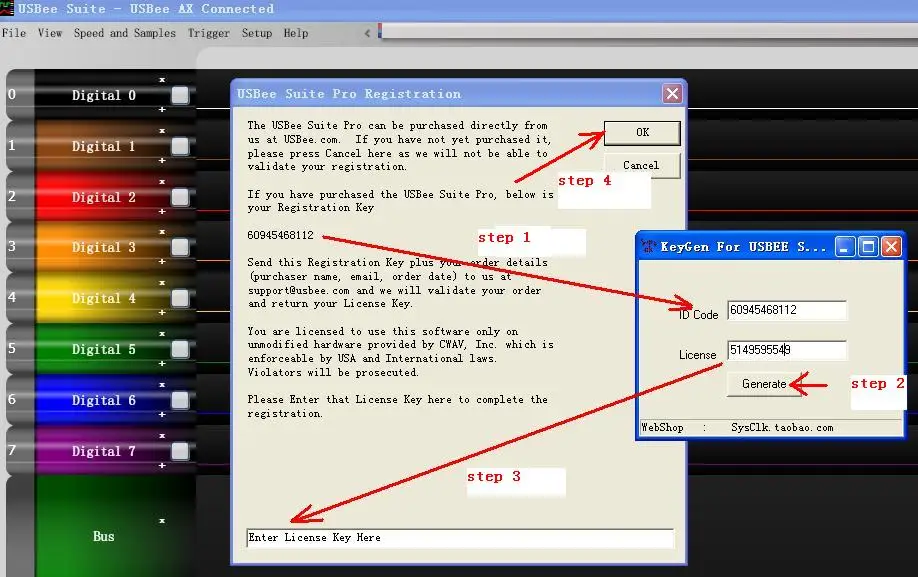This screenshot has width=918, height=577.
Task: Open the Setup menu
Action: coord(257,33)
